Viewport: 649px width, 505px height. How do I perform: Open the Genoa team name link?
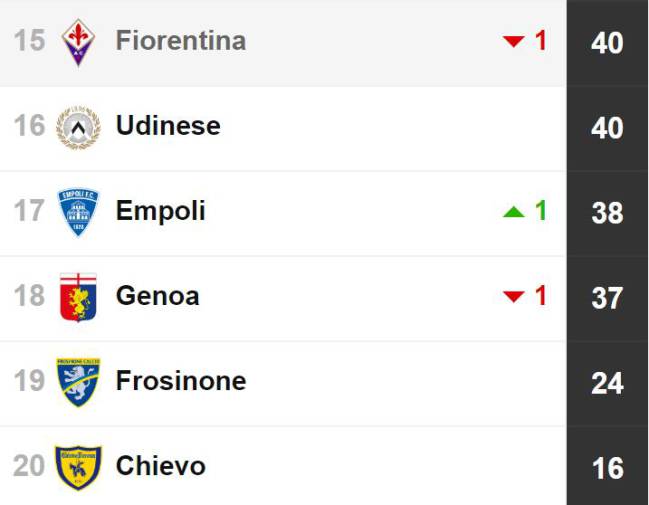158,296
